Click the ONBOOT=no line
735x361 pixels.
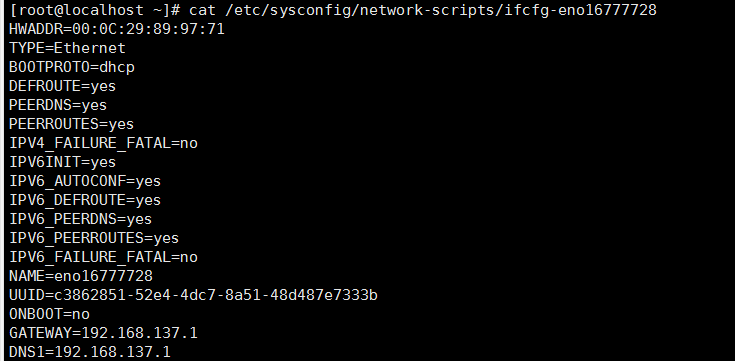tap(49, 314)
